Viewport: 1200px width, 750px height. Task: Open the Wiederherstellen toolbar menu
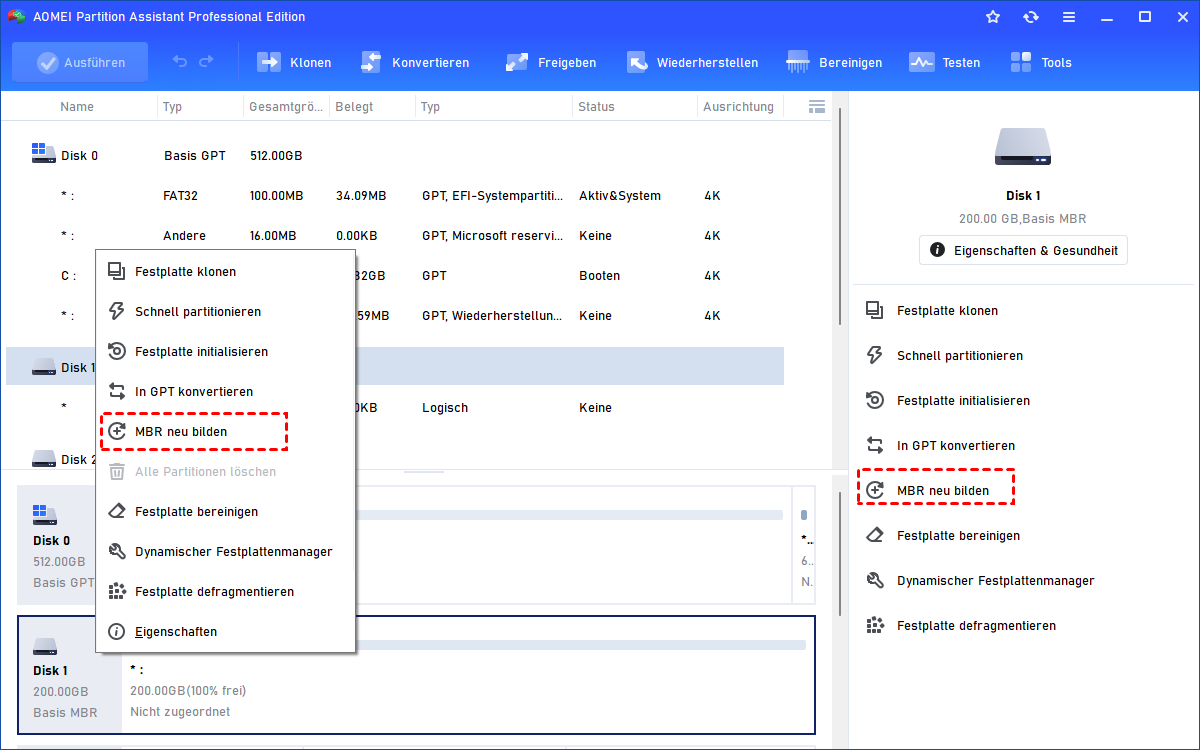click(692, 62)
